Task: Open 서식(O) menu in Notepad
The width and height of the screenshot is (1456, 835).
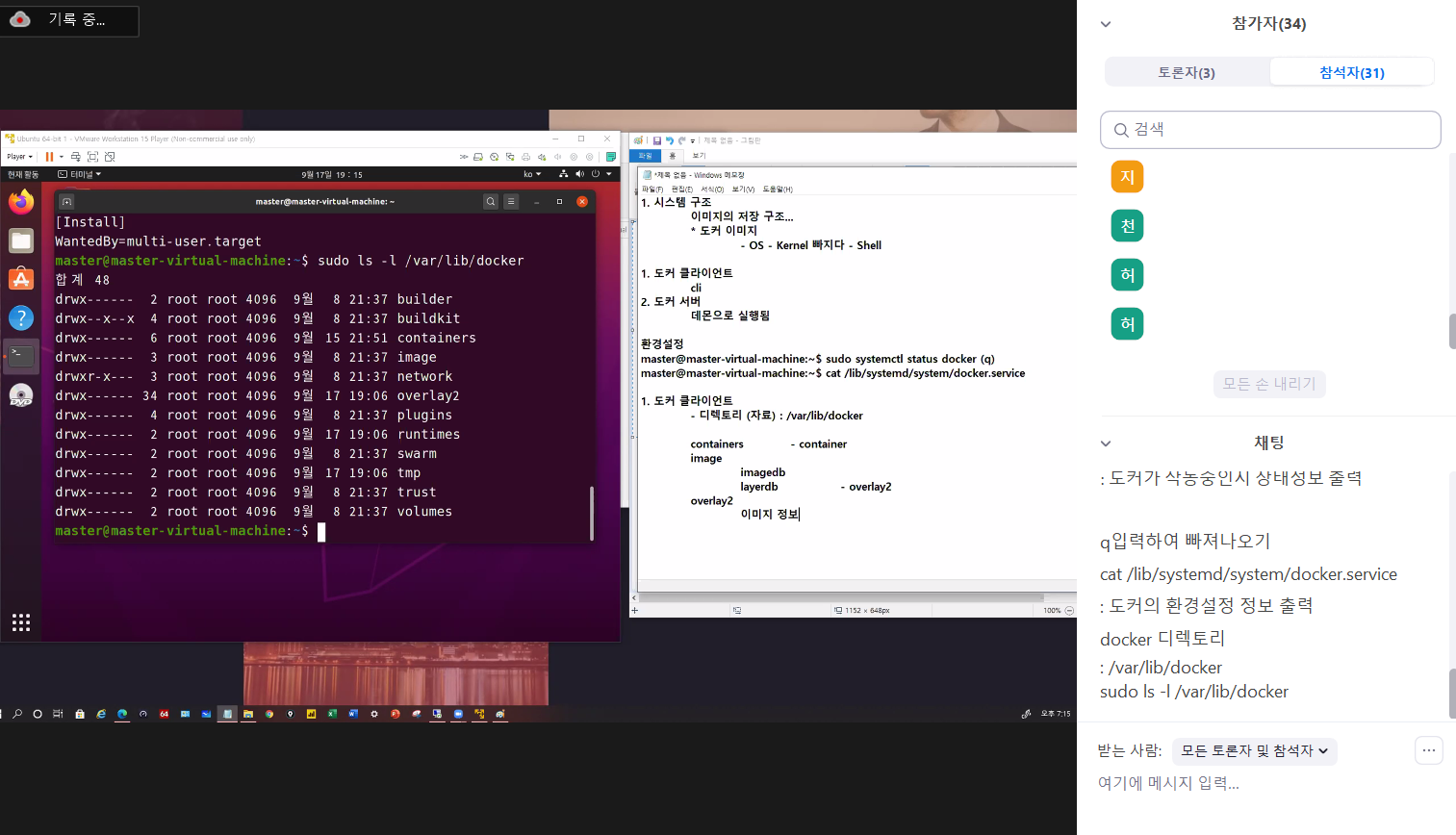Action: coord(712,190)
